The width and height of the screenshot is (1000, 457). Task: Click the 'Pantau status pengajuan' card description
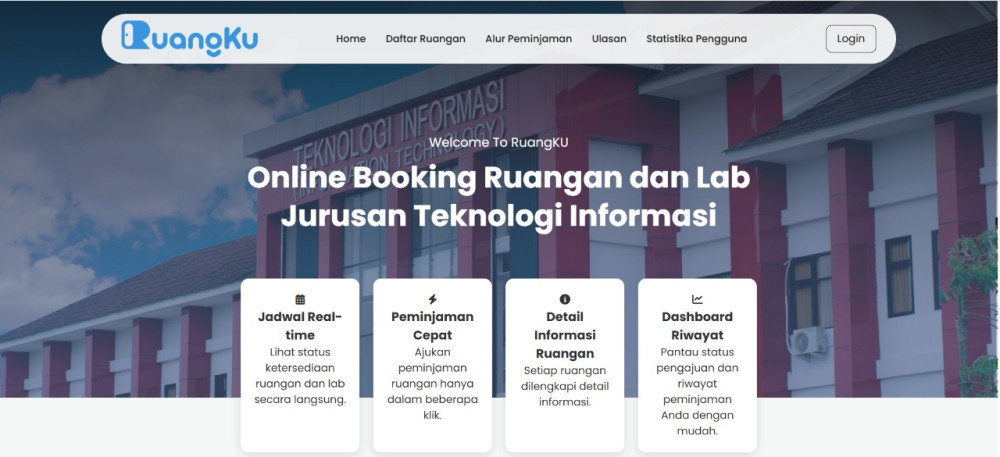[697, 392]
